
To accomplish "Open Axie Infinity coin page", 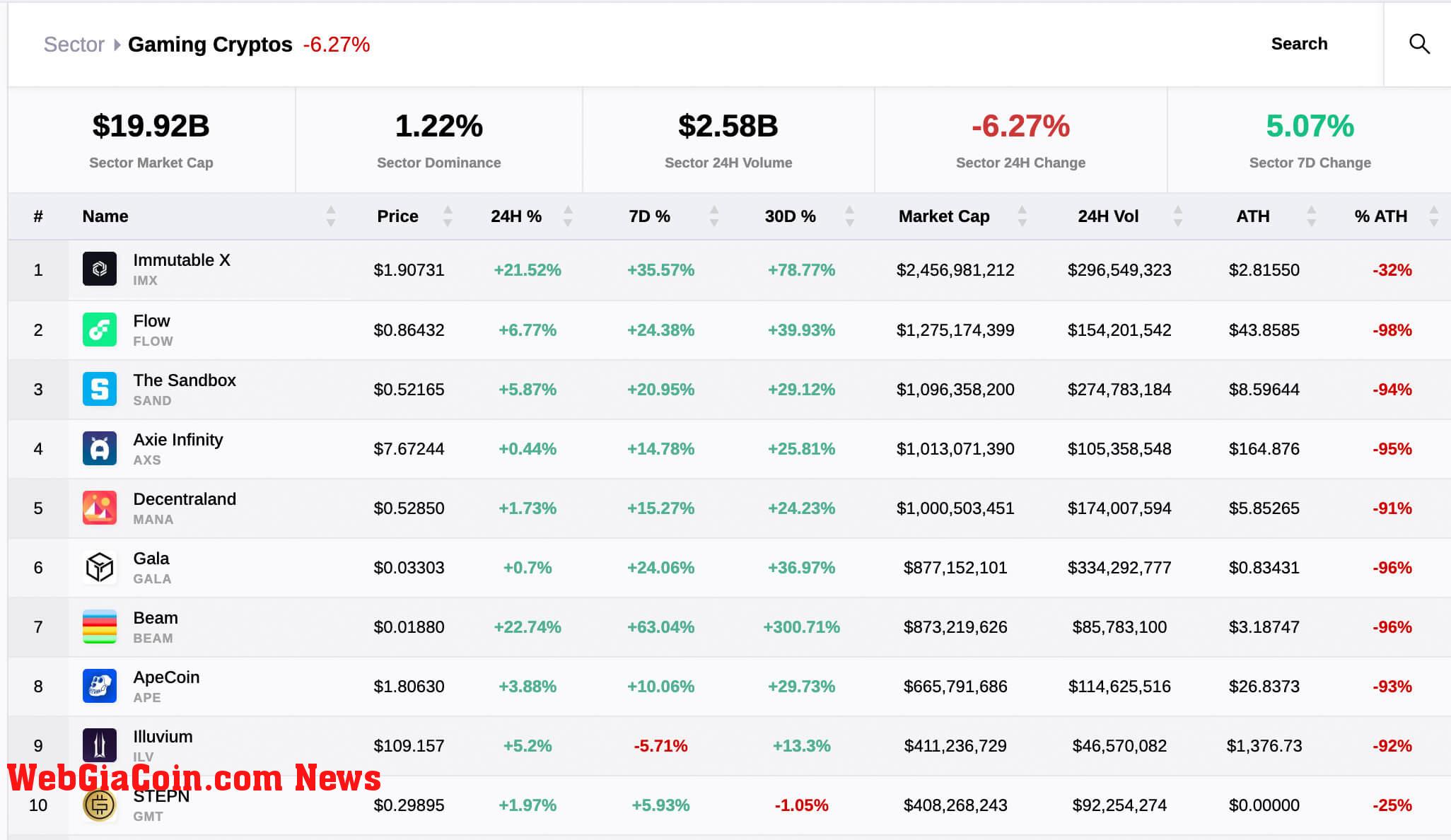I will (x=178, y=440).
